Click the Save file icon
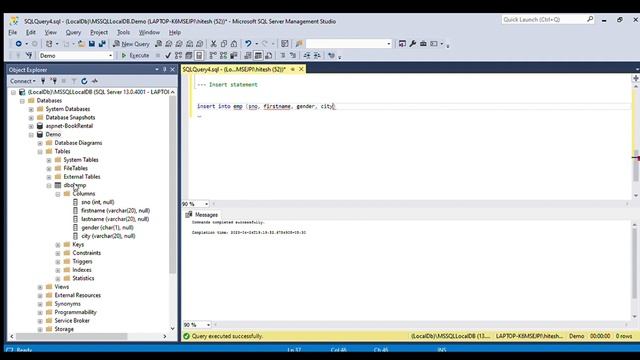Image resolution: width=640 pixels, height=360 pixels. [92, 44]
